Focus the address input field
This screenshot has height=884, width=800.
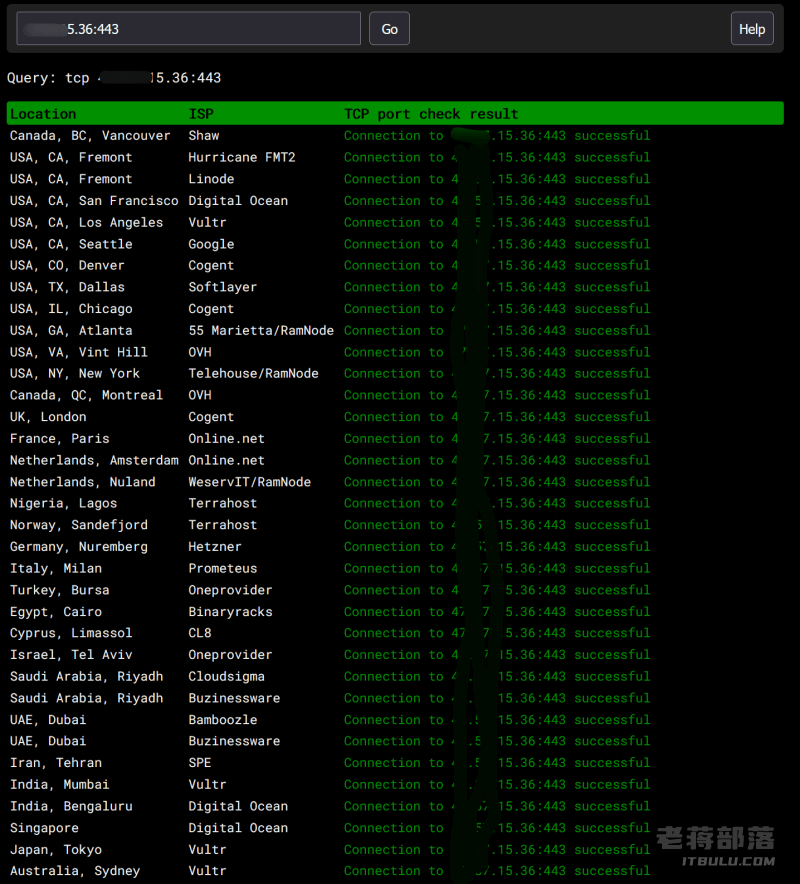[x=188, y=29]
